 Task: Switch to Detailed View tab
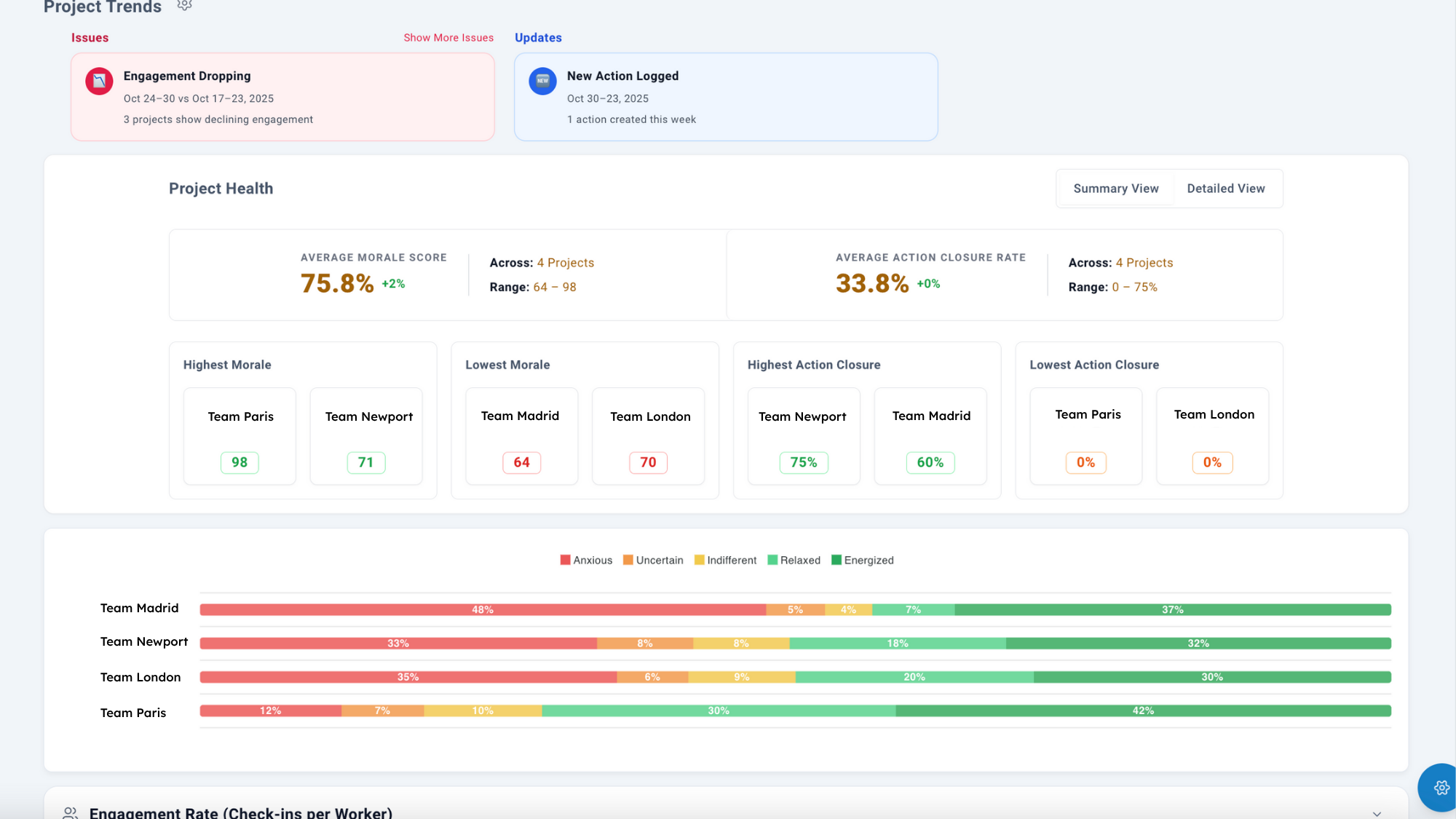pos(1225,189)
